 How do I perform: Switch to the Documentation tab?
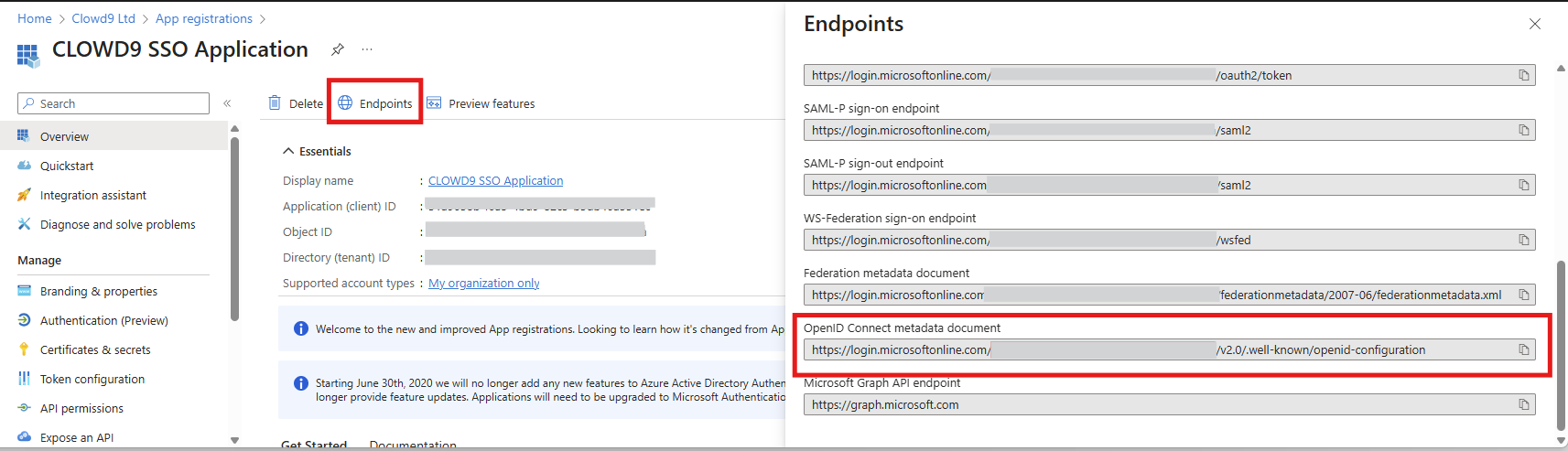[413, 445]
